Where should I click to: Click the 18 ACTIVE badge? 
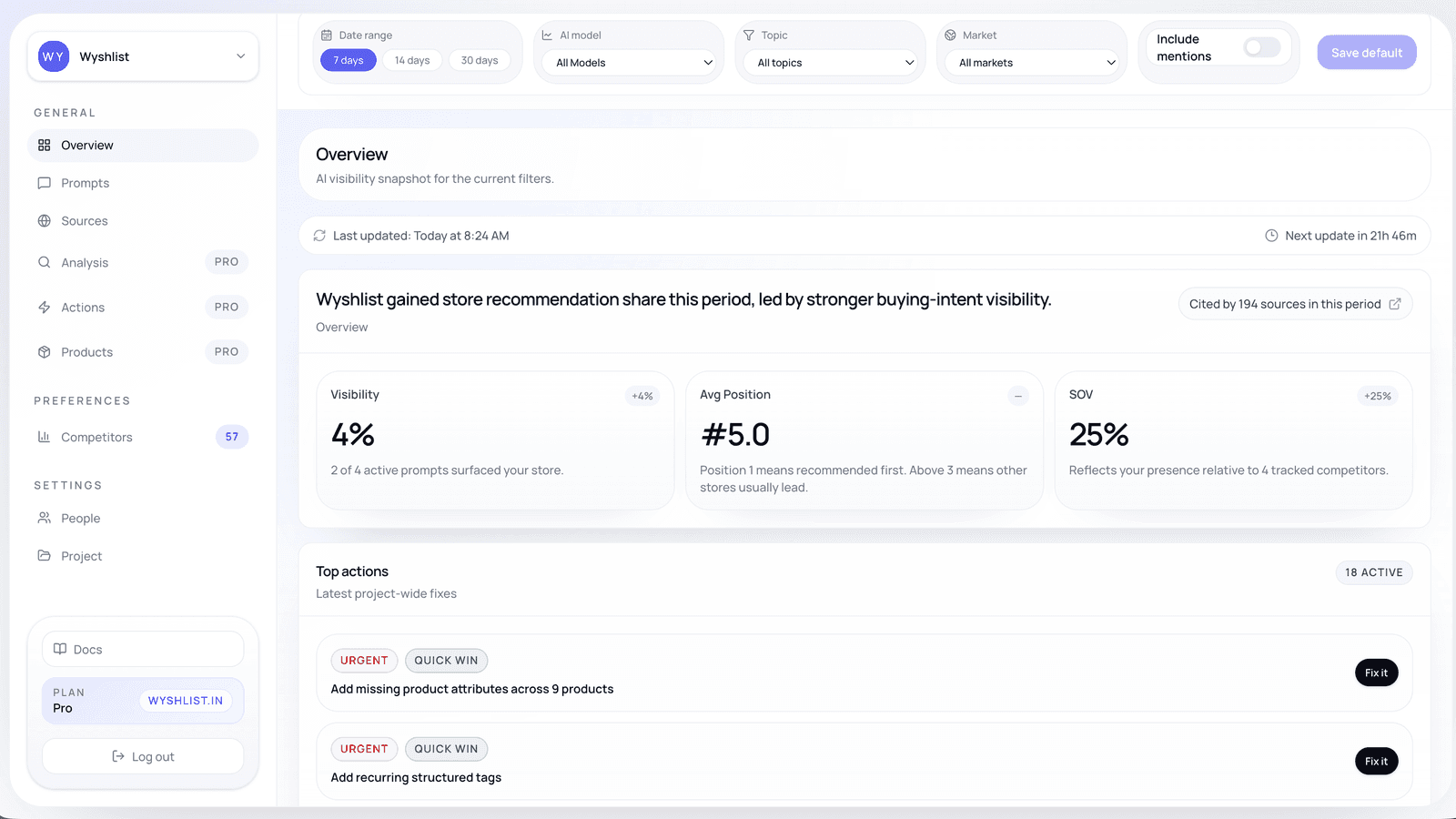(1373, 572)
